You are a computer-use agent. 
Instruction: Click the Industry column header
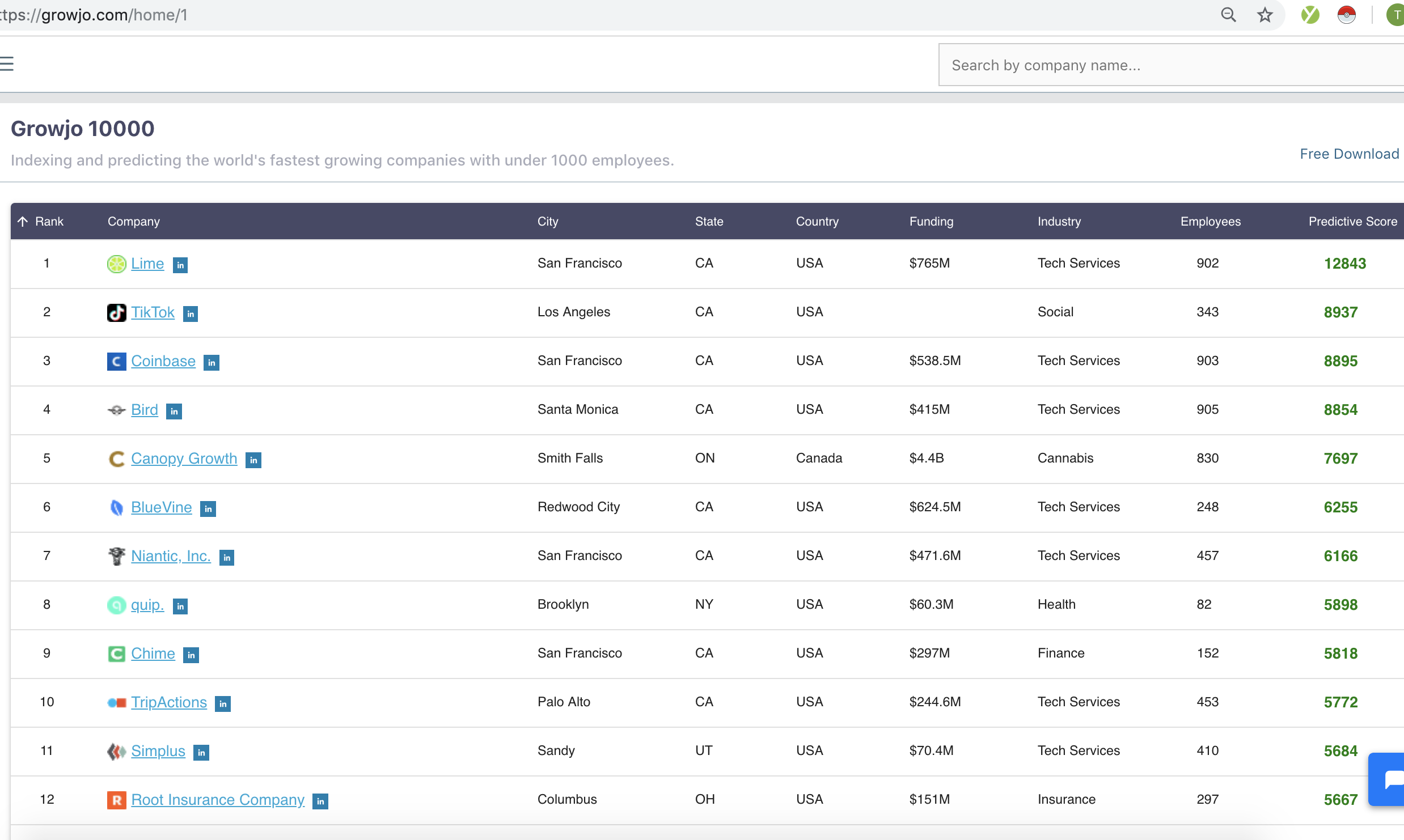(1059, 222)
